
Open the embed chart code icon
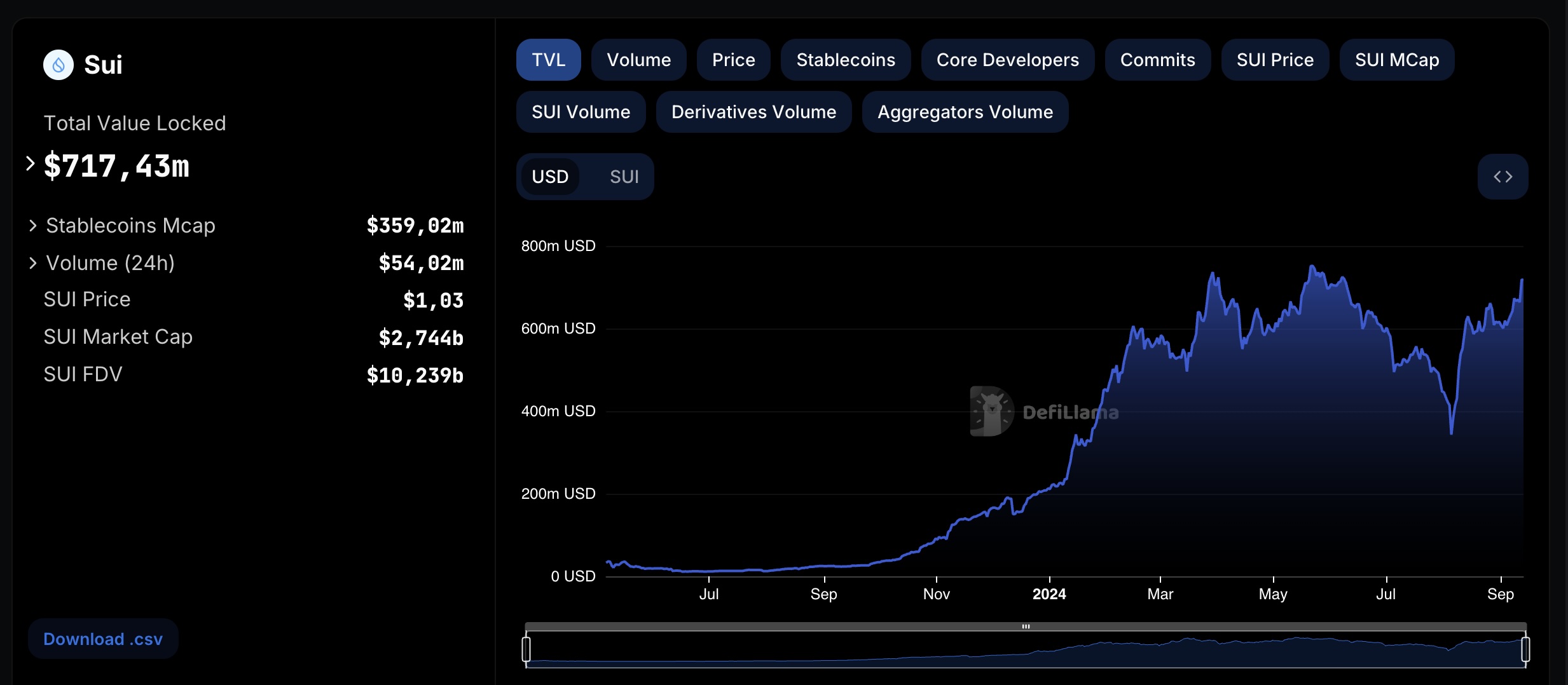click(x=1503, y=177)
